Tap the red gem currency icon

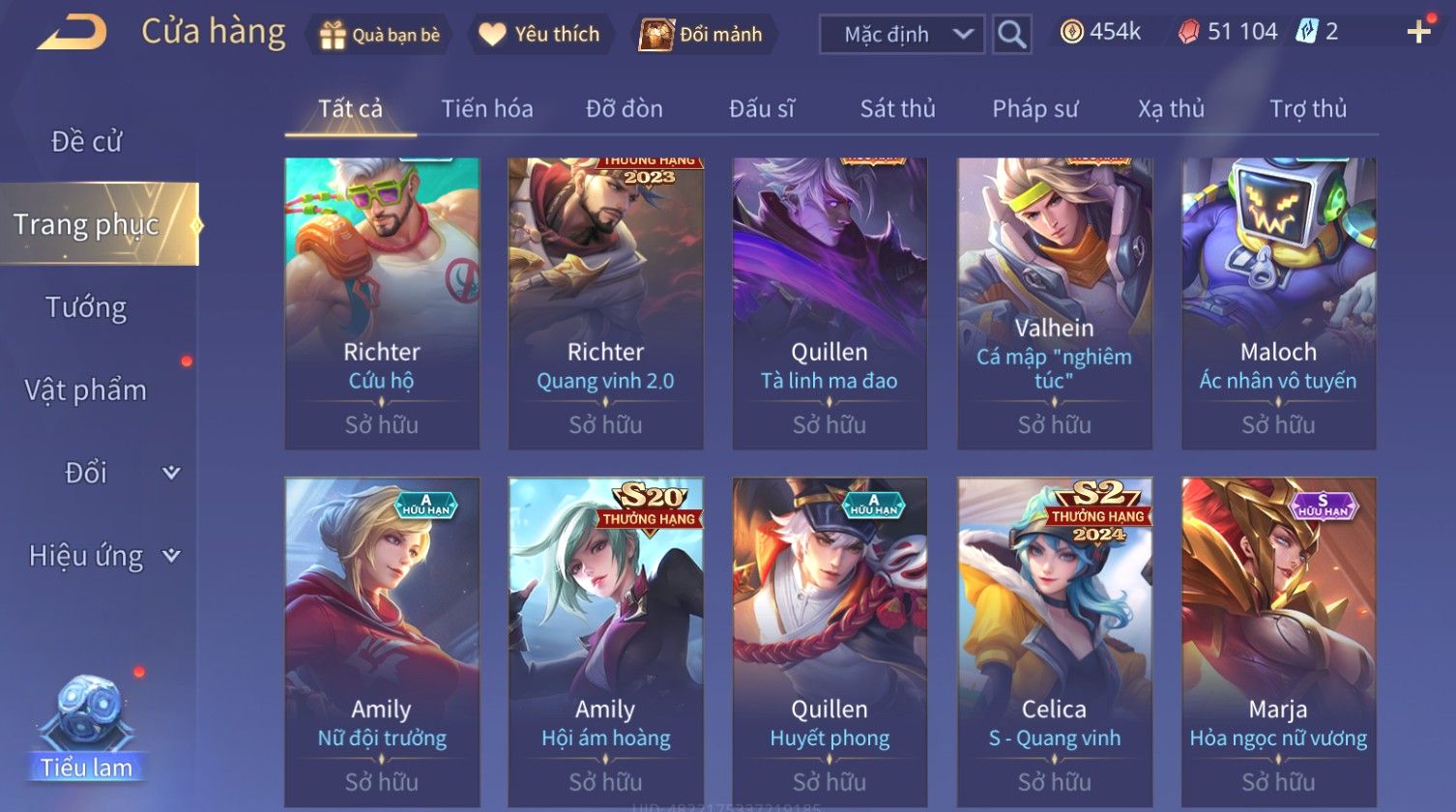click(1188, 32)
